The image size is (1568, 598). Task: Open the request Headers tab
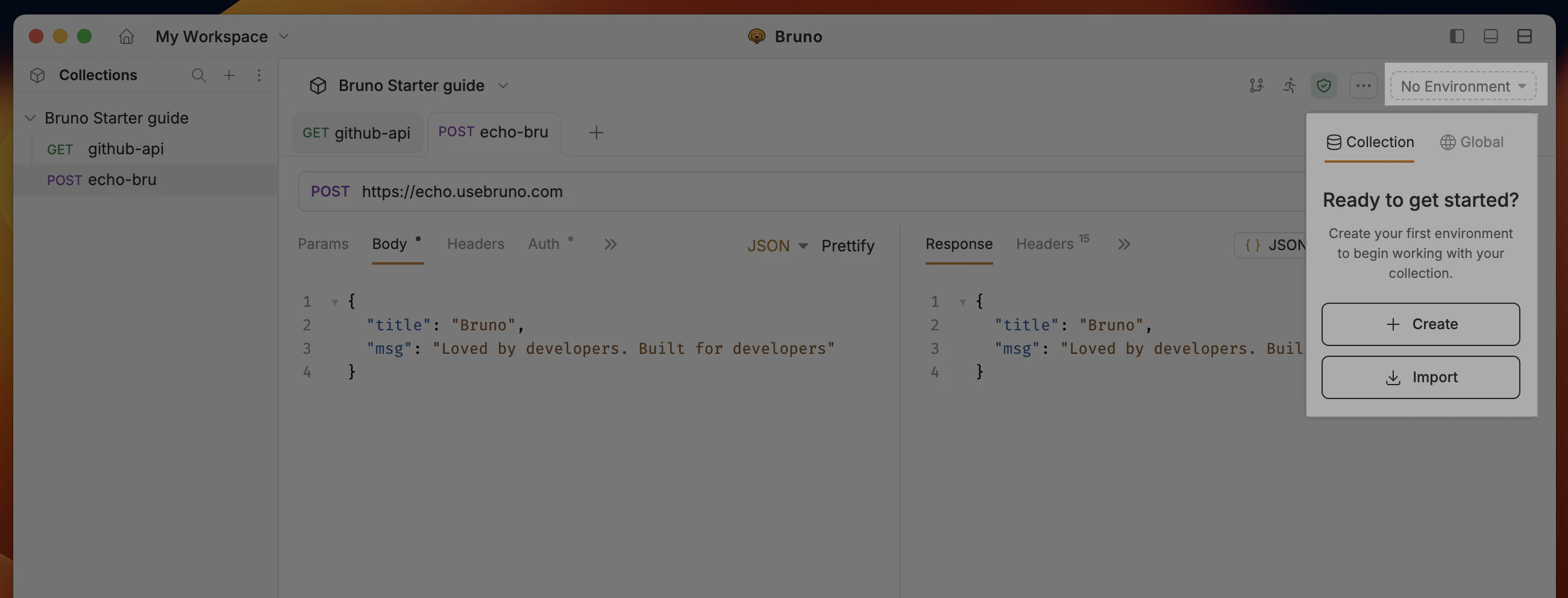(x=476, y=244)
